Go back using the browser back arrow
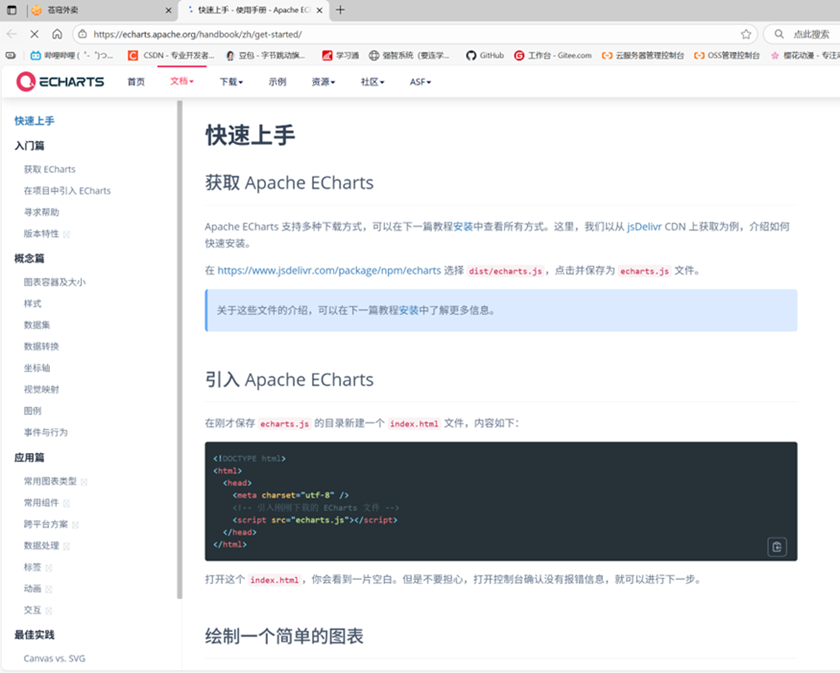Screen dimensions: 840x673 (x=12, y=34)
